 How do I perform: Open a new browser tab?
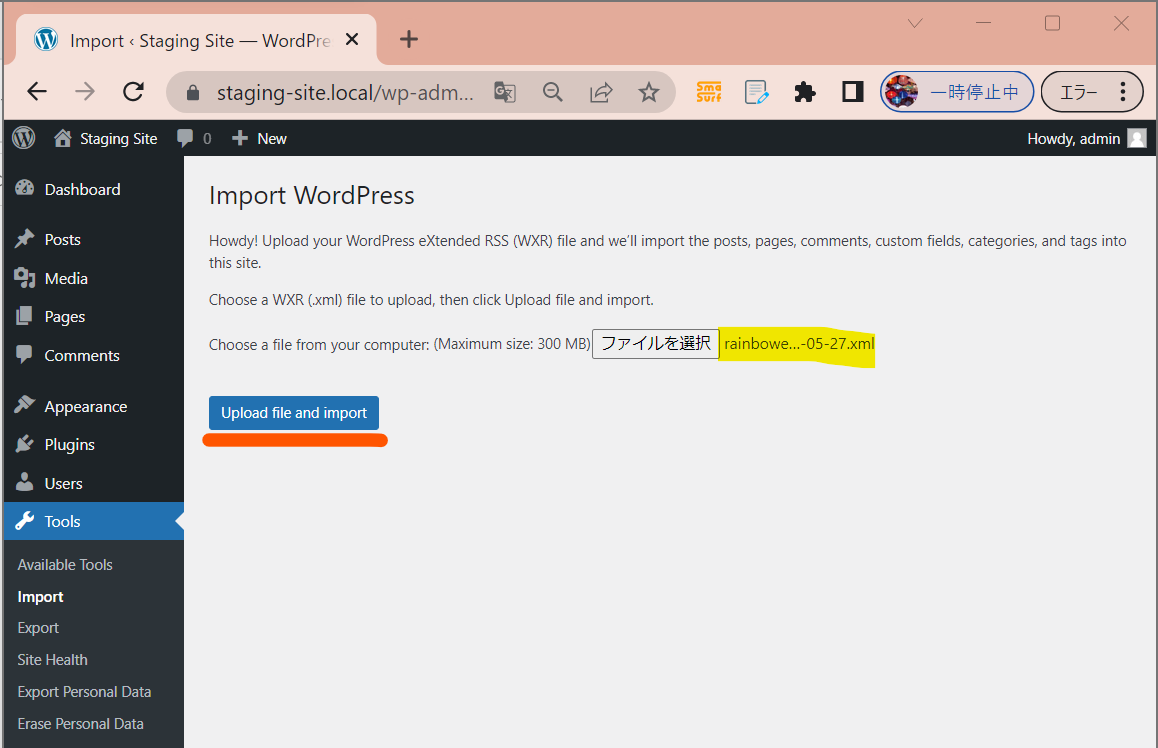pyautogui.click(x=408, y=39)
